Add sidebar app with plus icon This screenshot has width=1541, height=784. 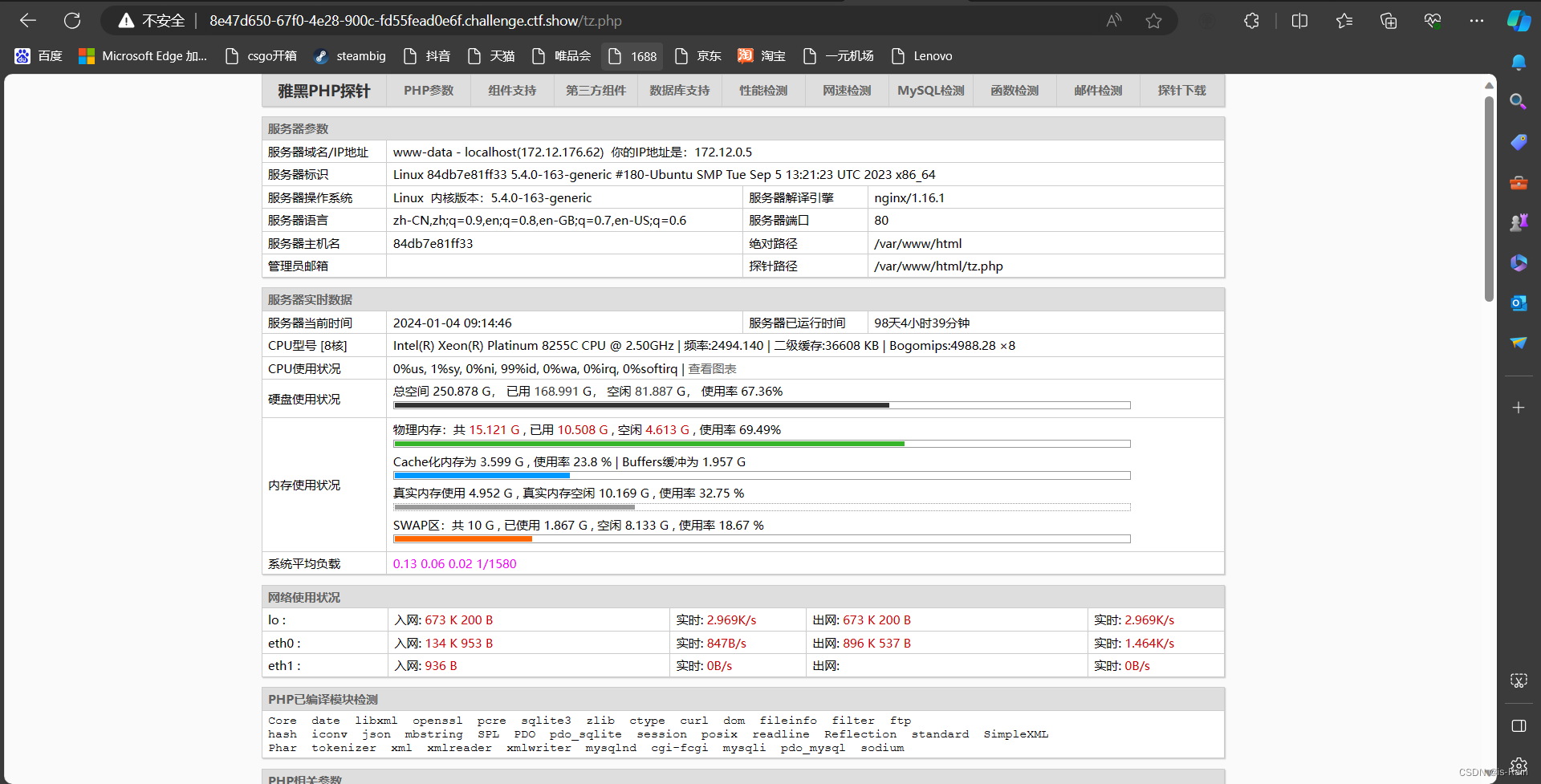click(x=1518, y=408)
